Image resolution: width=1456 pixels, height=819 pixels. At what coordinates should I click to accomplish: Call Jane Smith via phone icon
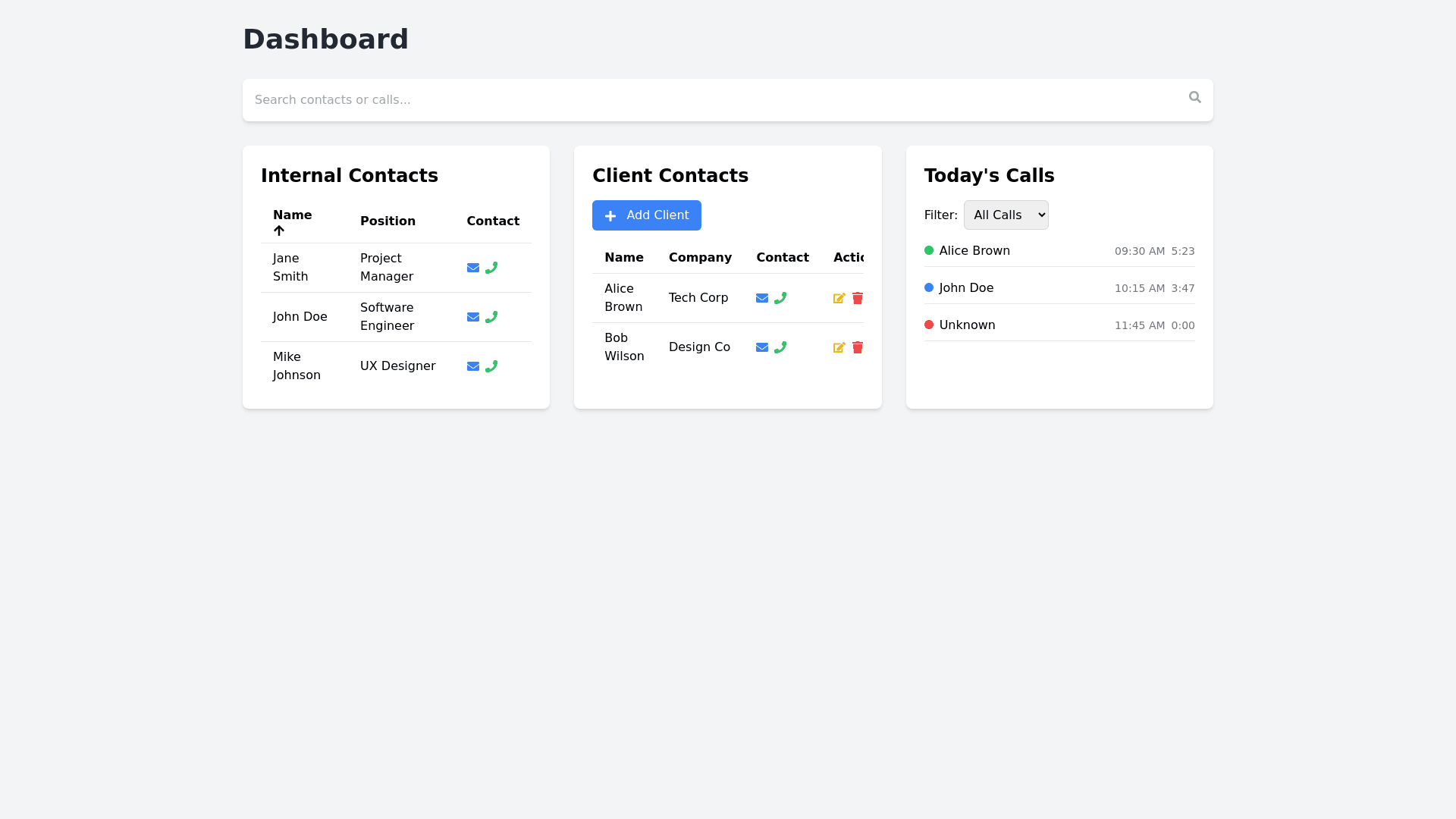point(491,268)
